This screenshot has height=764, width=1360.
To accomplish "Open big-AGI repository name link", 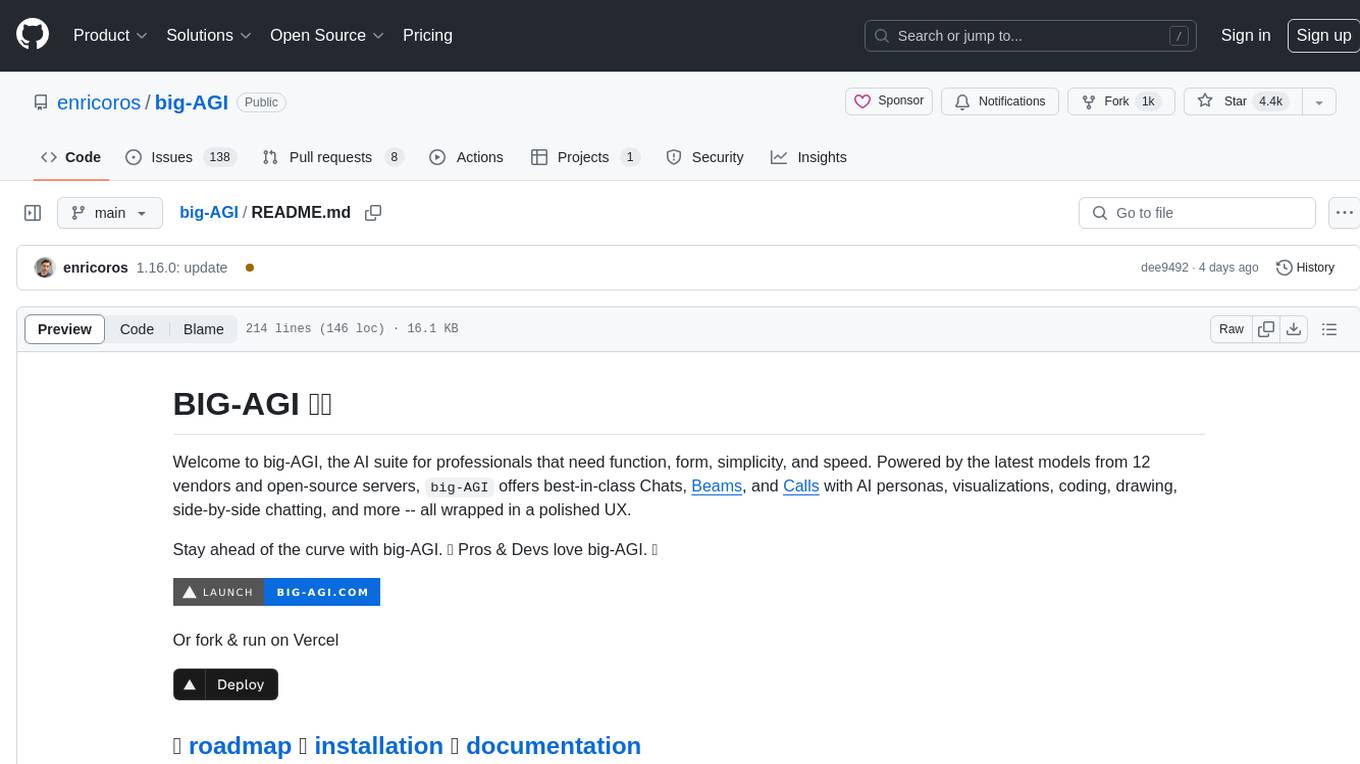I will pyautogui.click(x=192, y=102).
